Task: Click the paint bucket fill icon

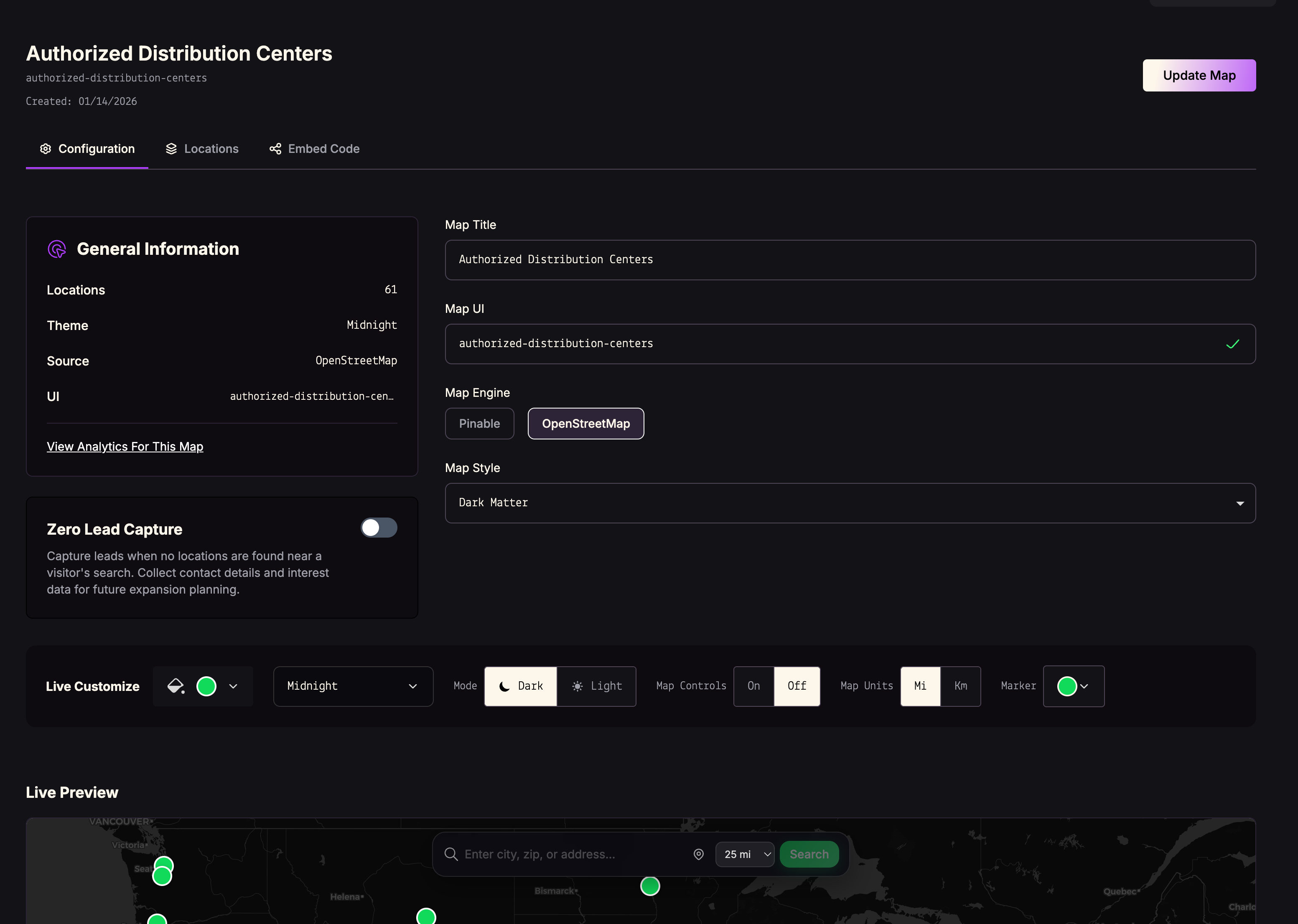Action: click(176, 686)
